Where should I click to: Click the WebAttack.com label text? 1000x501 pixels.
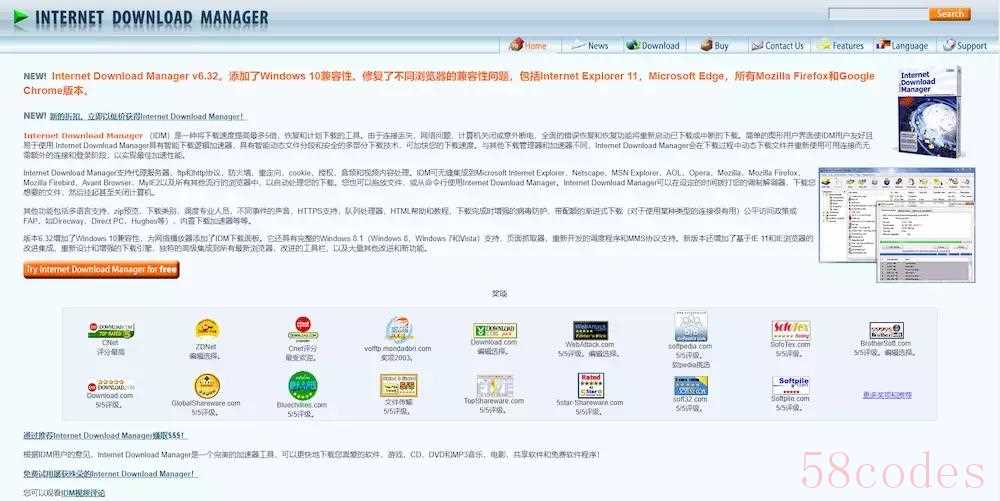[x=590, y=345]
